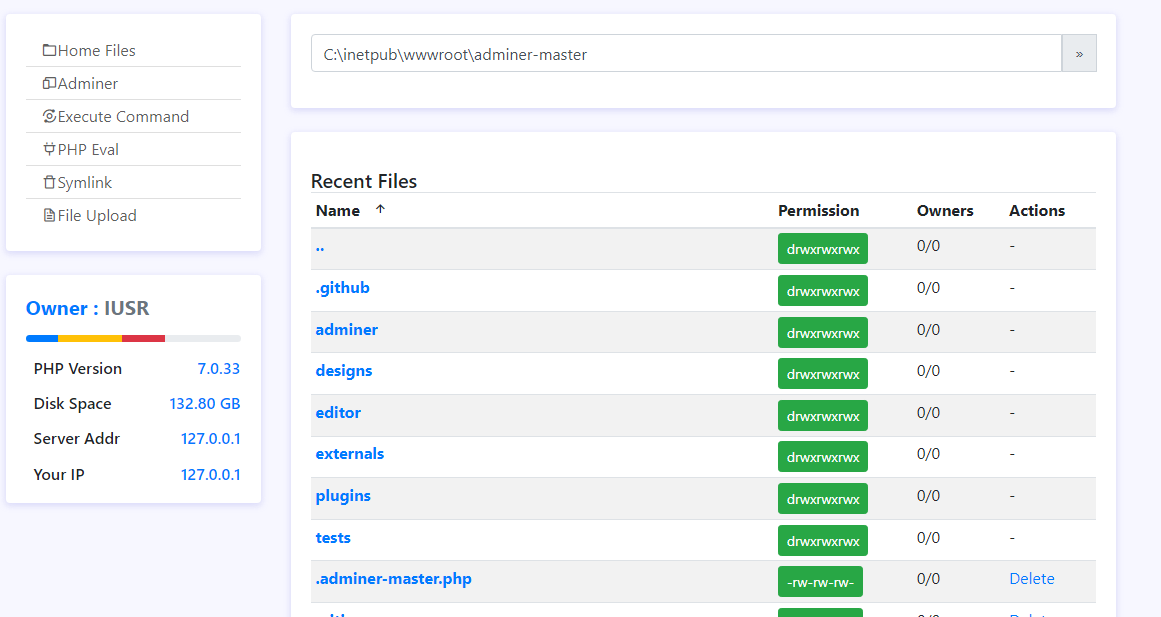Open the .github folder
Image resolution: width=1161 pixels, height=617 pixels.
(342, 287)
